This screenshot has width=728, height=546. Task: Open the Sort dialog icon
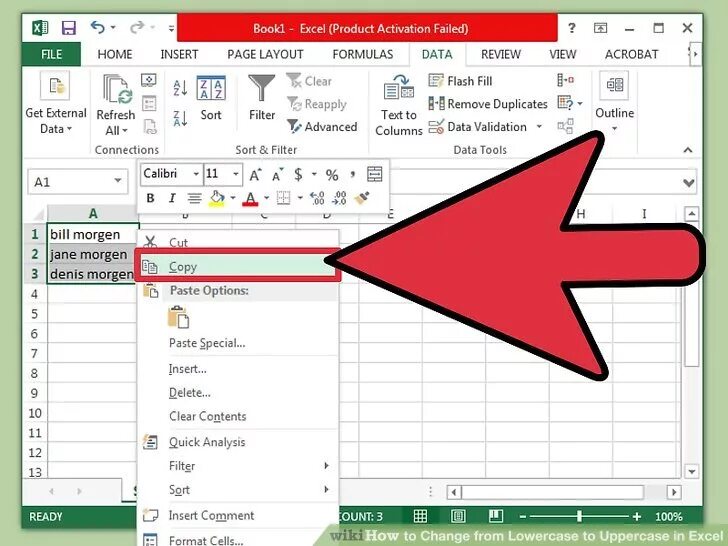click(211, 88)
